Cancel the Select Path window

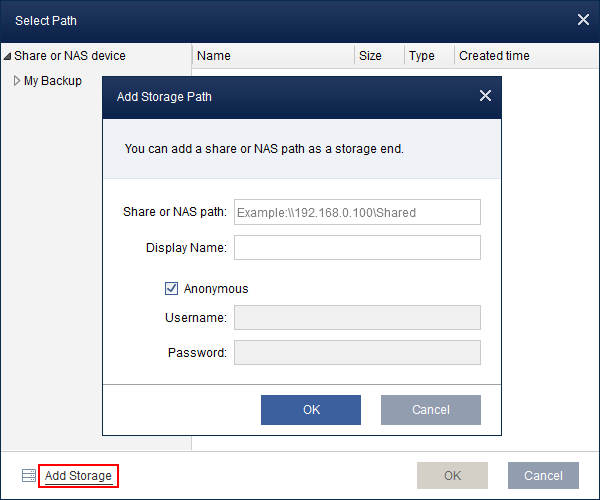543,476
